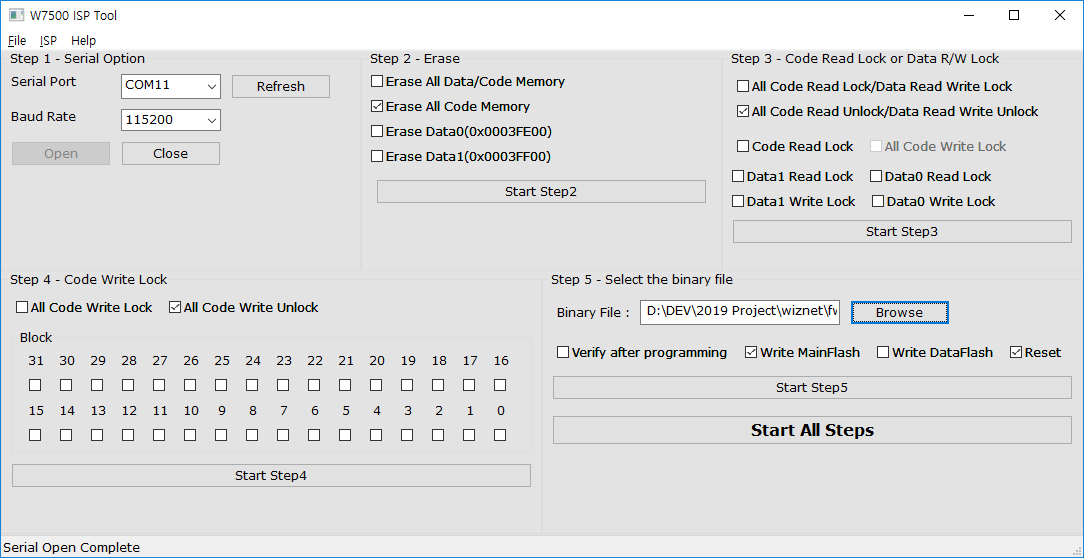Select block 31 checkbox
This screenshot has width=1084, height=558.
pos(35,385)
